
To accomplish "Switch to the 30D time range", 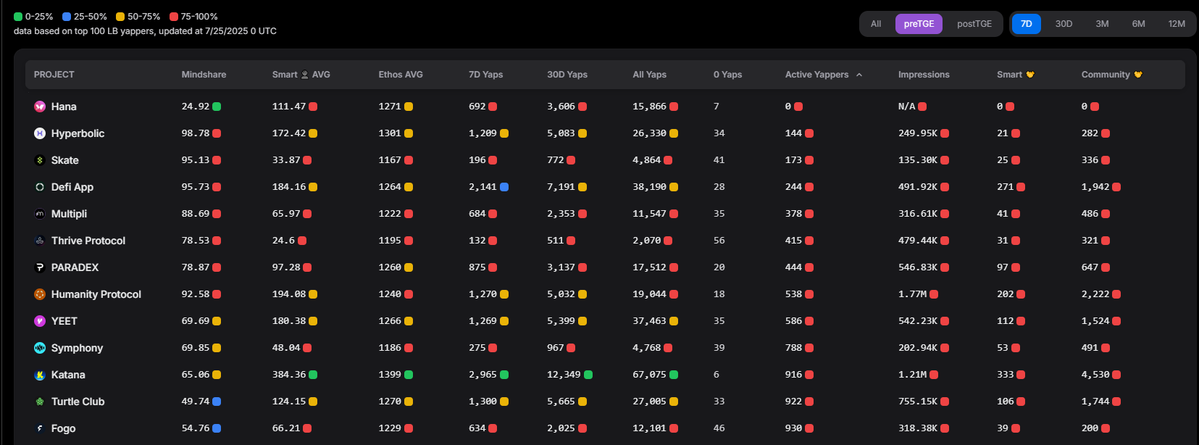I will point(1064,24).
